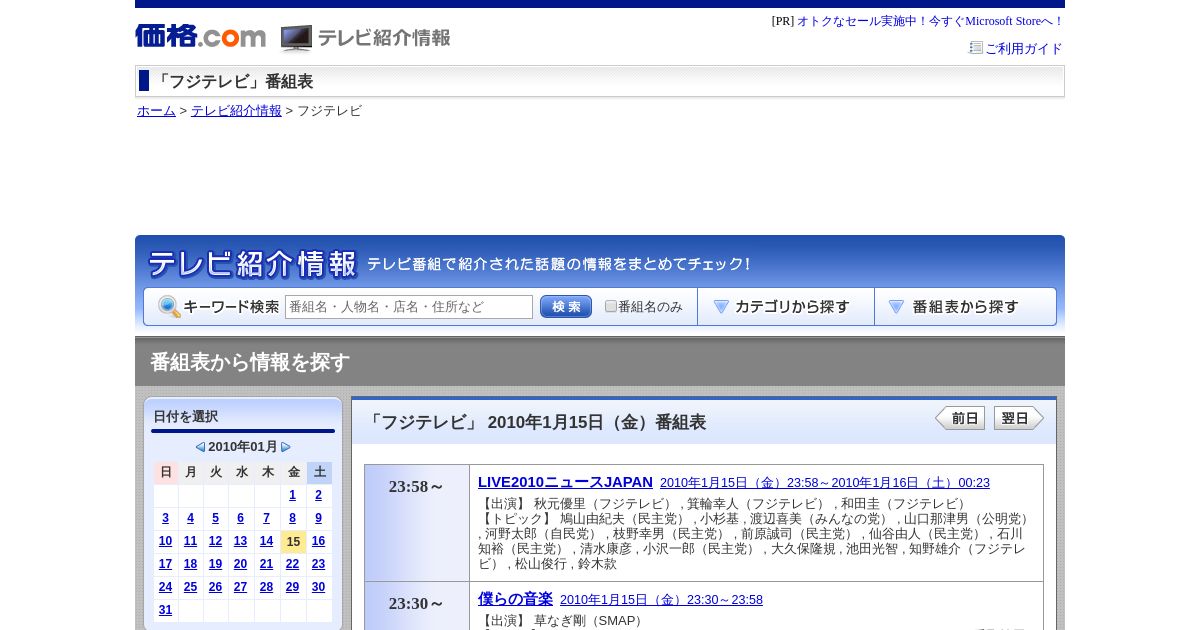
Task: Select January 2 in calendar
Action: click(318, 495)
